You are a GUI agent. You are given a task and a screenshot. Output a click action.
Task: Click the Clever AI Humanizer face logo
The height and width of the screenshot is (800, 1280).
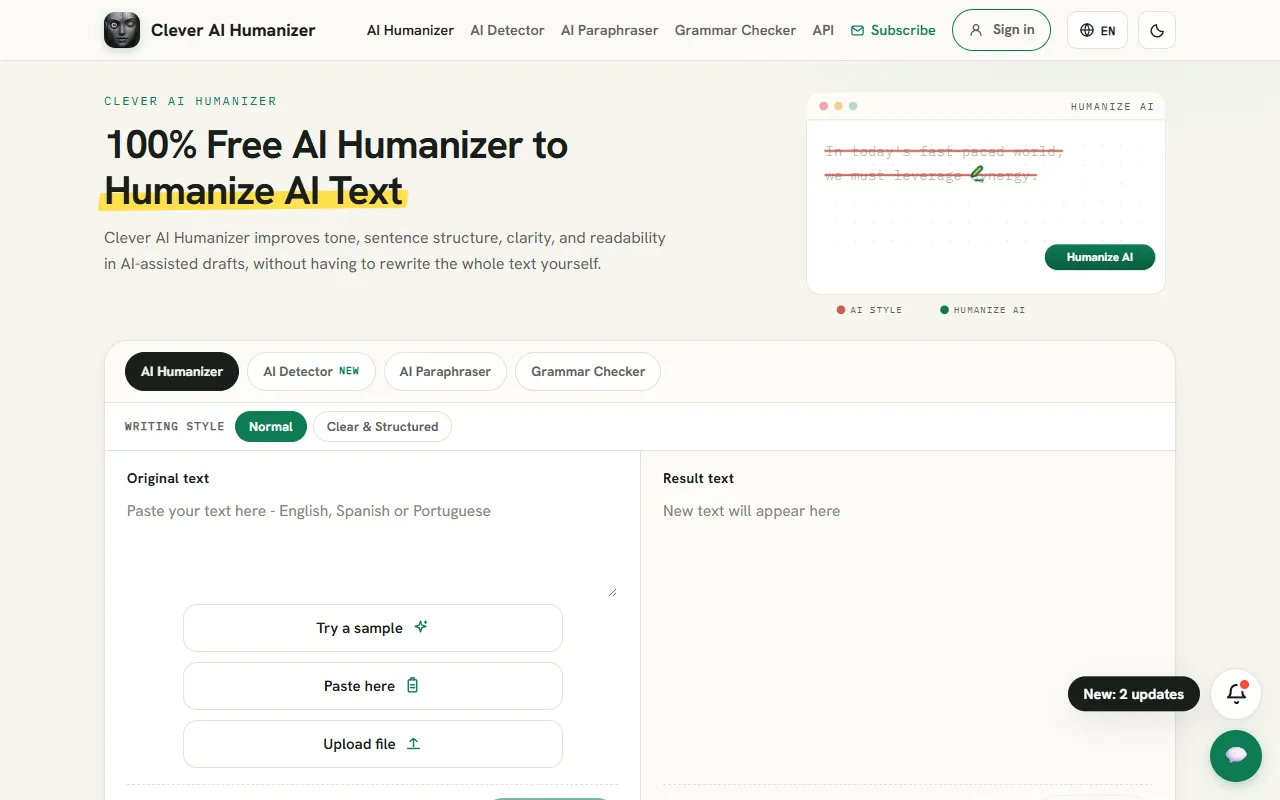[122, 30]
